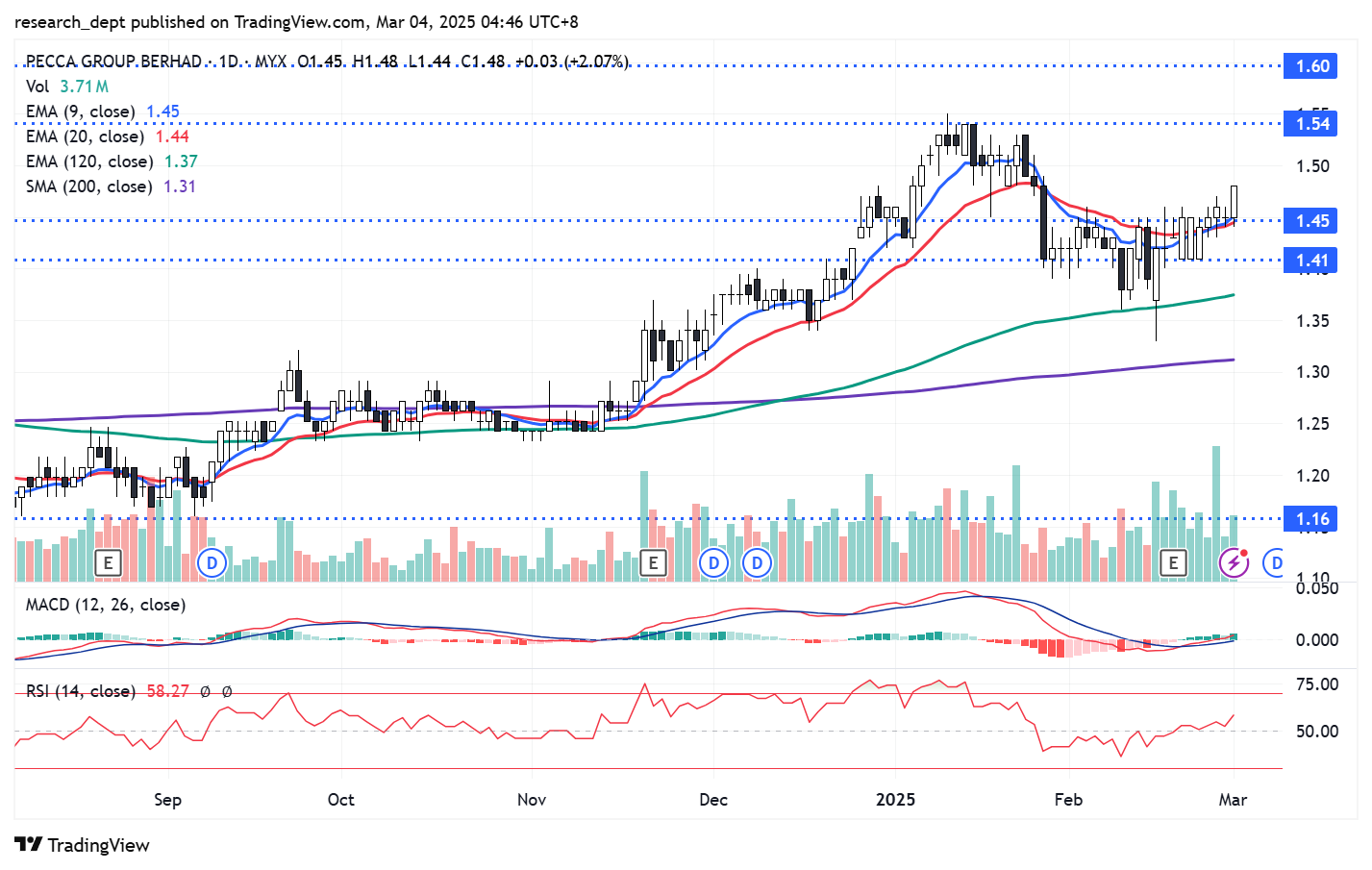The image size is (1372, 870).
Task: Click the 2025 label on time axis
Action: pyautogui.click(x=895, y=800)
